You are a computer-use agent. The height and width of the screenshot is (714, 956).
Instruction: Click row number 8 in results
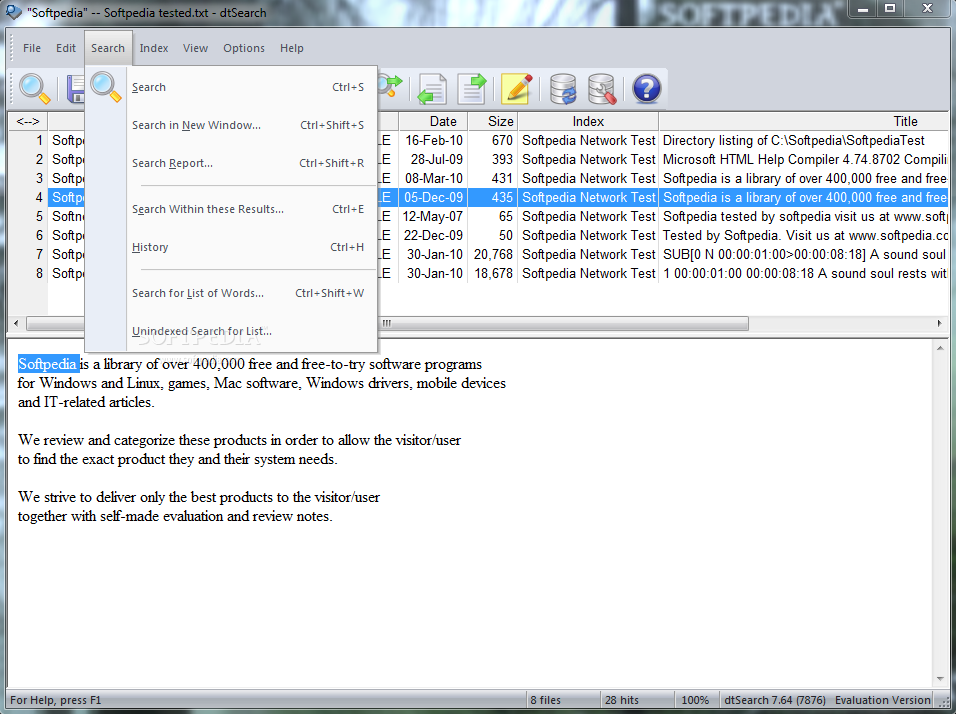pos(39,273)
